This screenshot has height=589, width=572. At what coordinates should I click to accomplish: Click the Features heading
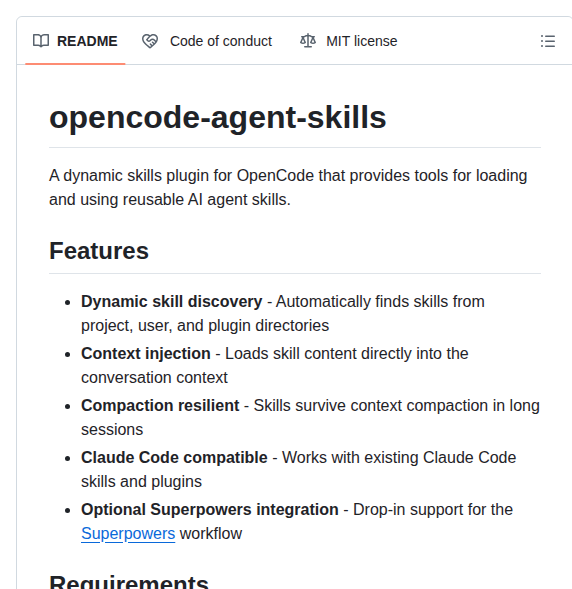click(99, 251)
